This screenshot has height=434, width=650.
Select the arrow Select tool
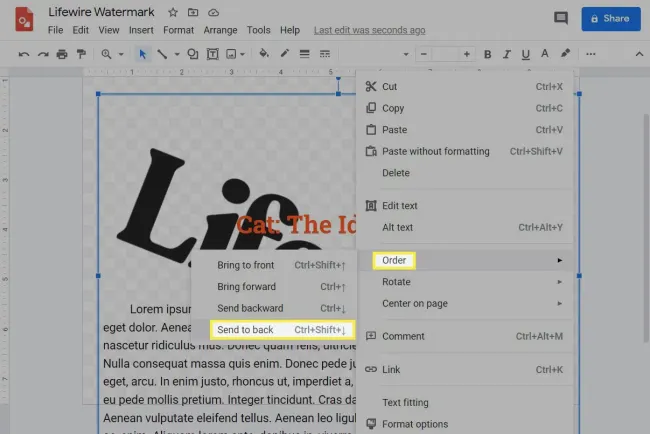pos(143,54)
